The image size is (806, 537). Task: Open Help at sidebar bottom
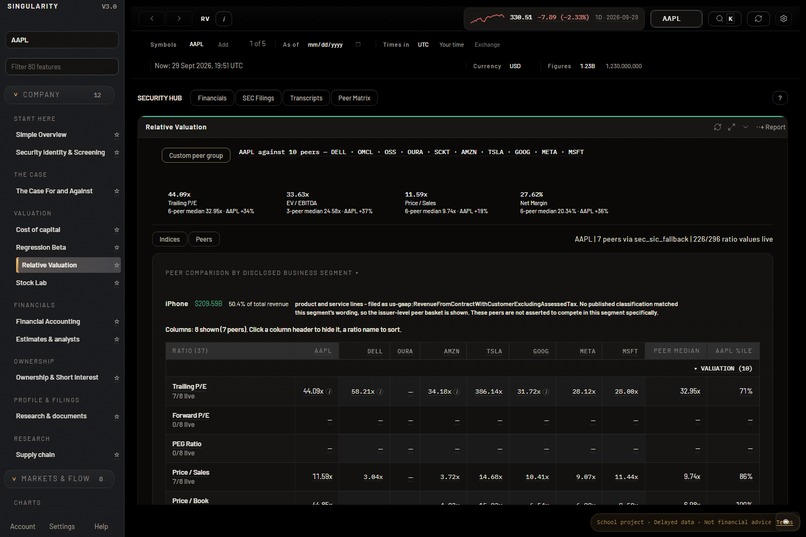pos(101,527)
